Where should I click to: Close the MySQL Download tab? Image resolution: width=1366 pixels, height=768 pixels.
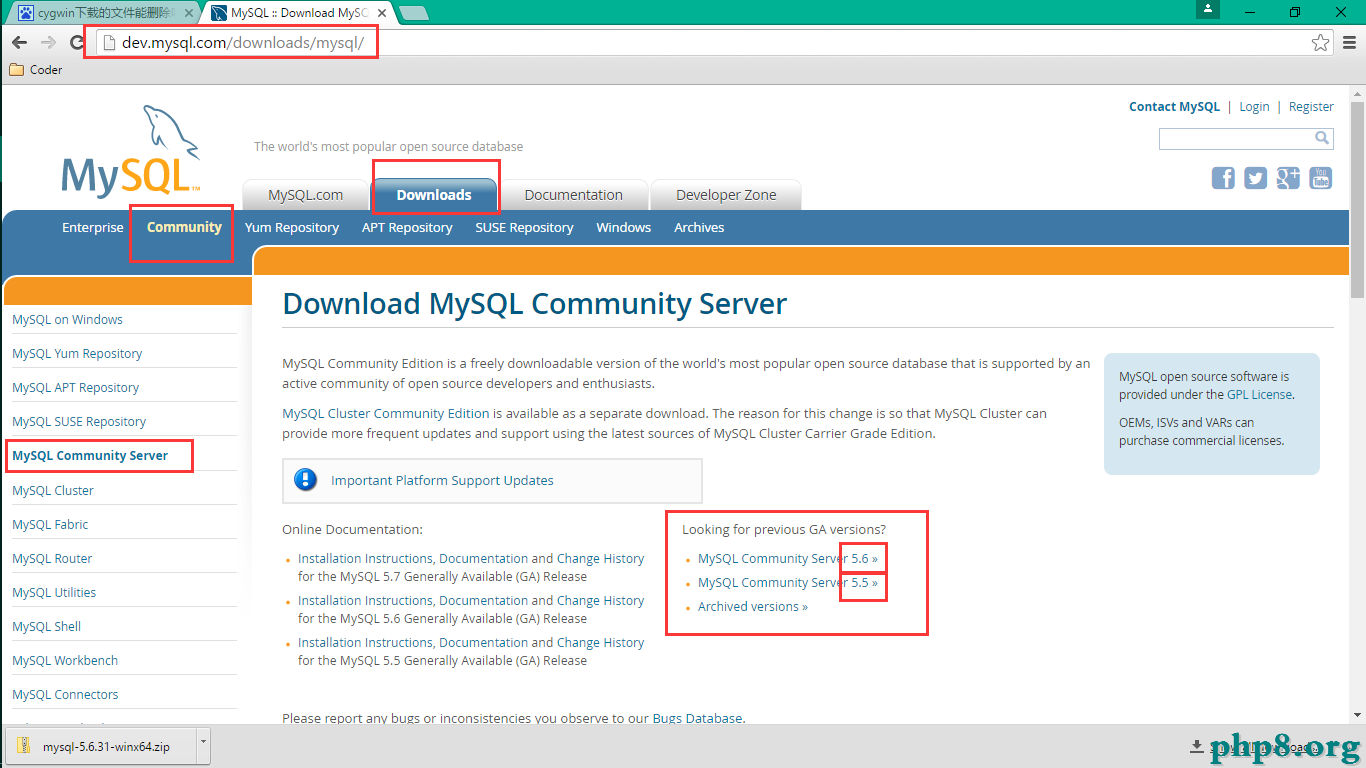[x=383, y=13]
